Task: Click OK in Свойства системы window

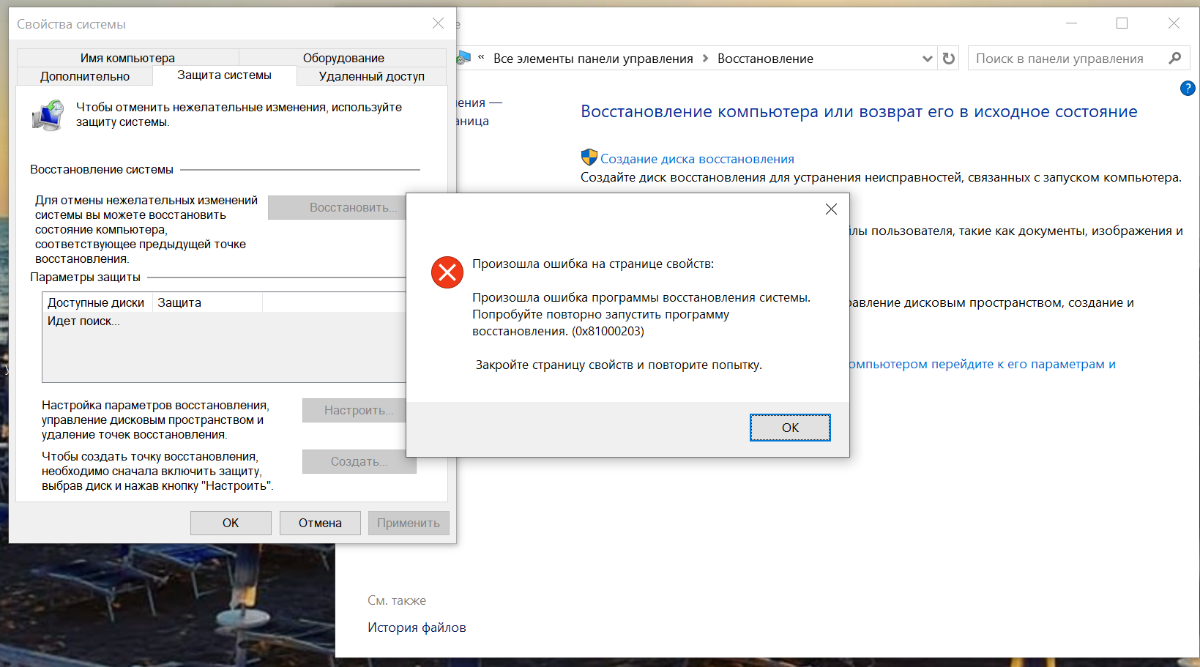Action: (x=230, y=522)
